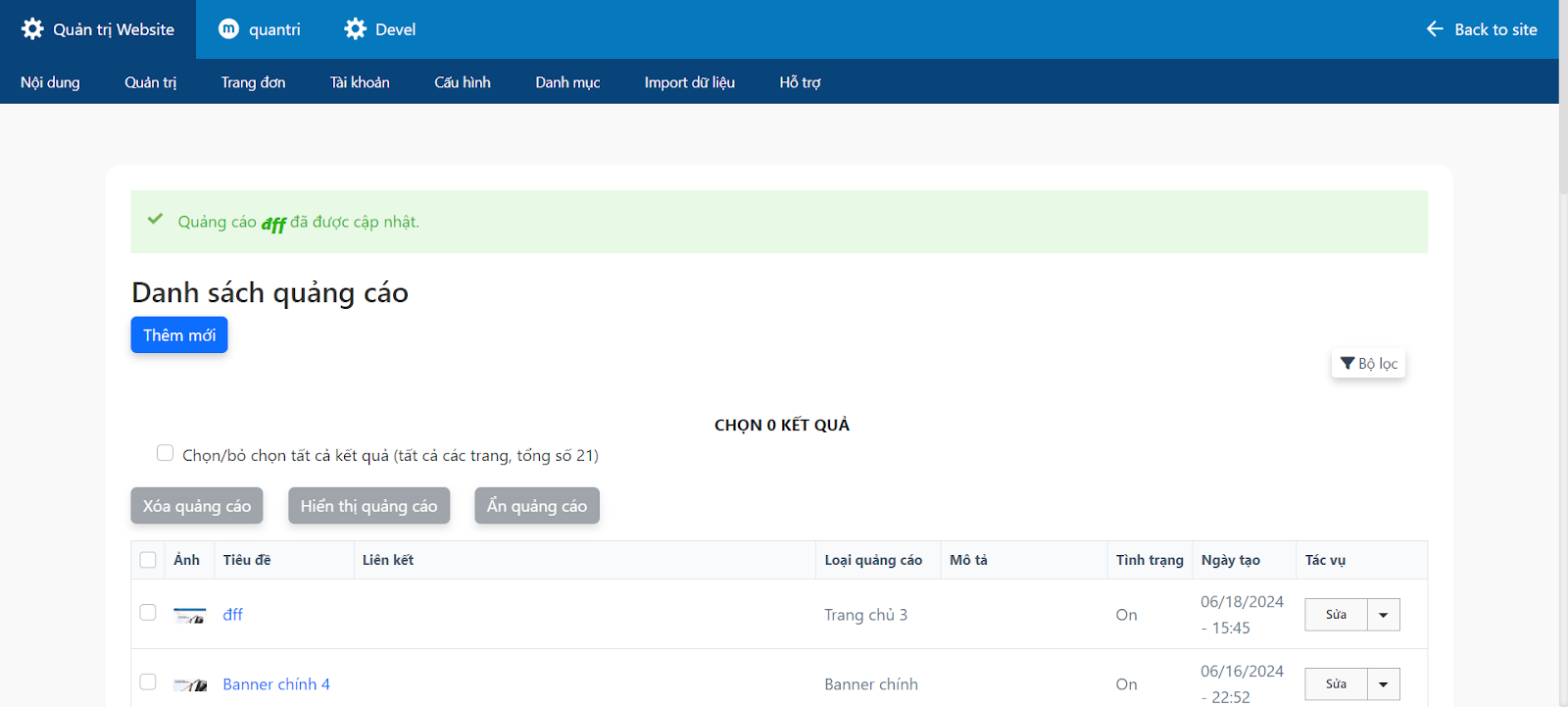
Task: Click the Bộ lọc filter funnel icon
Action: coord(1347,363)
